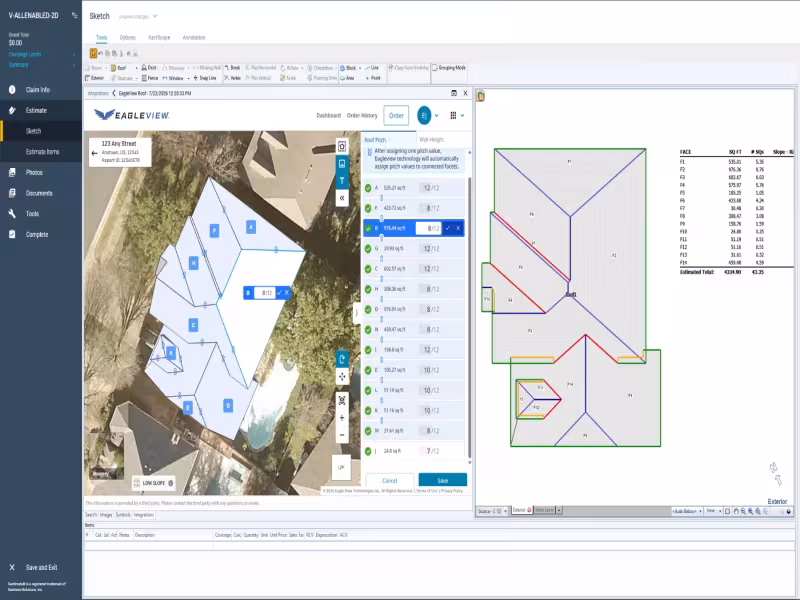Open the Order History link
This screenshot has width=800, height=600.
coord(362,115)
